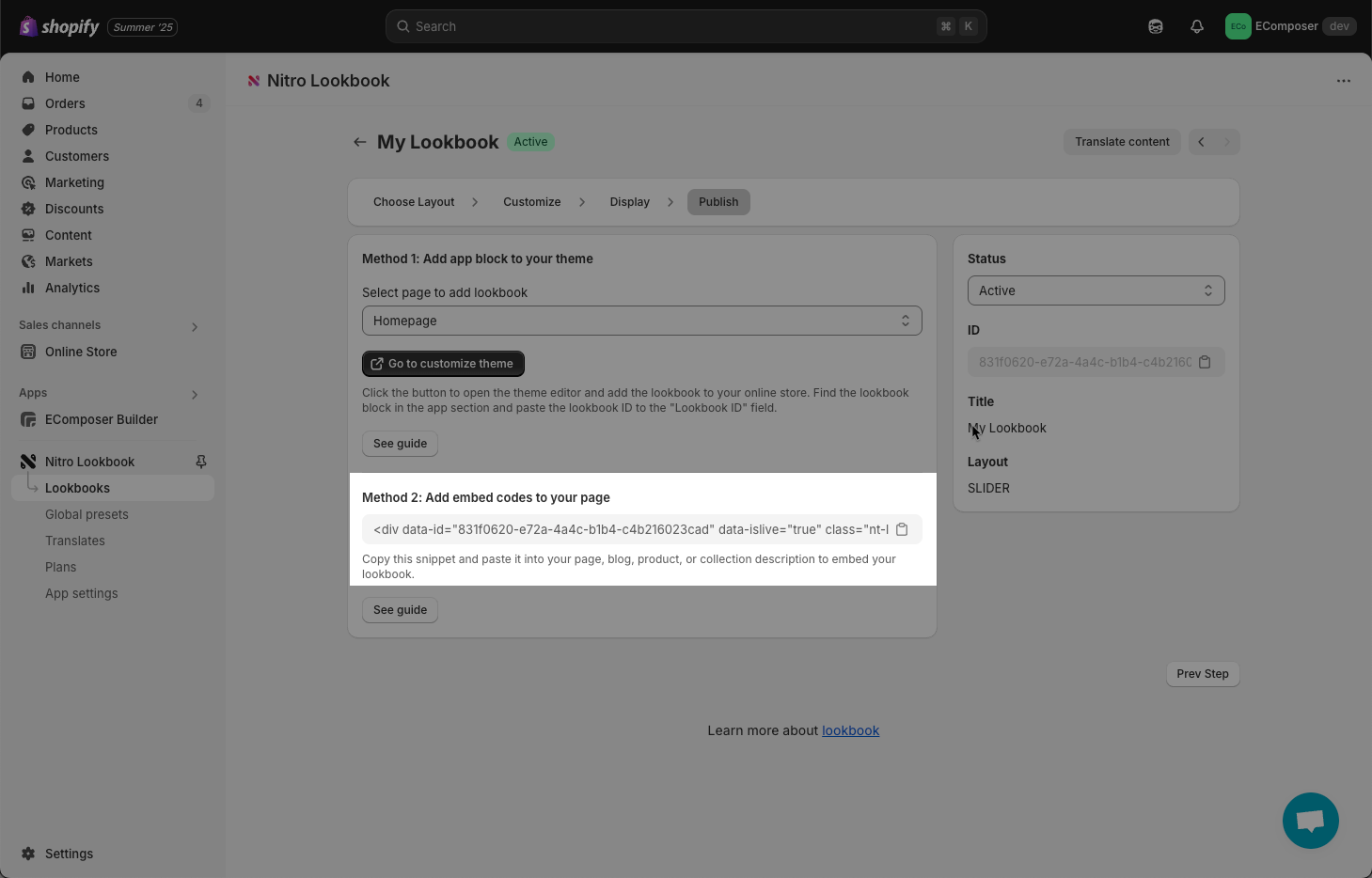
Task: Open the live chat bubble
Action: coord(1310,821)
